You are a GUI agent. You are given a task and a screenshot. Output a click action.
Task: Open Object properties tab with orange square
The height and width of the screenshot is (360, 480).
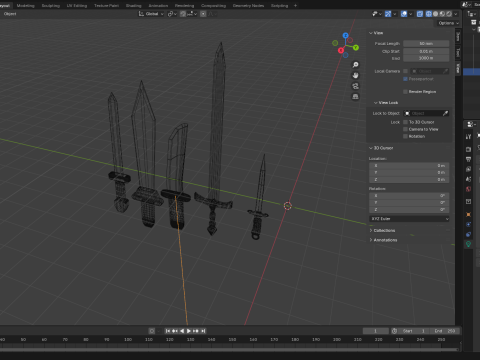tap(468, 214)
